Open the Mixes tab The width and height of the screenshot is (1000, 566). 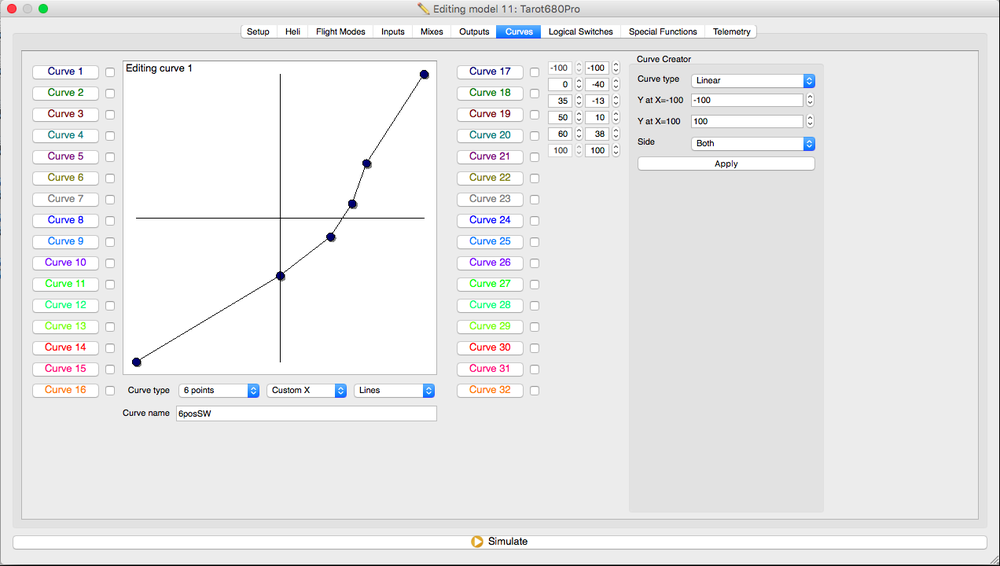[x=432, y=32]
